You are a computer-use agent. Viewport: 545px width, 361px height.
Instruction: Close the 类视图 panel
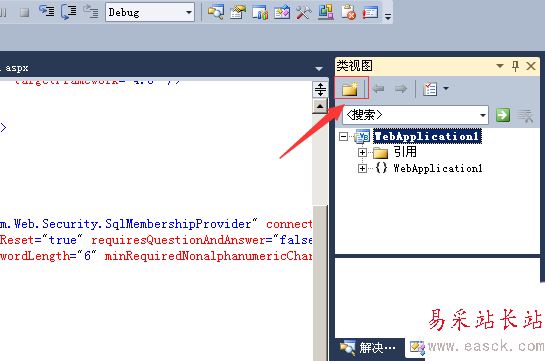click(x=531, y=66)
